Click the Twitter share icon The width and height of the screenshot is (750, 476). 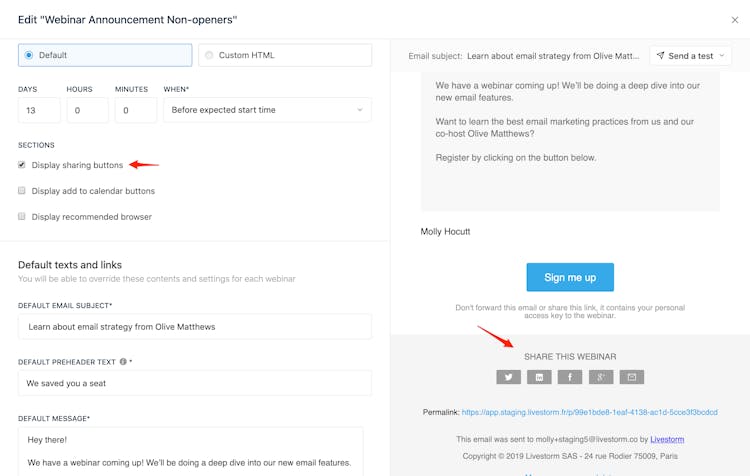509,377
